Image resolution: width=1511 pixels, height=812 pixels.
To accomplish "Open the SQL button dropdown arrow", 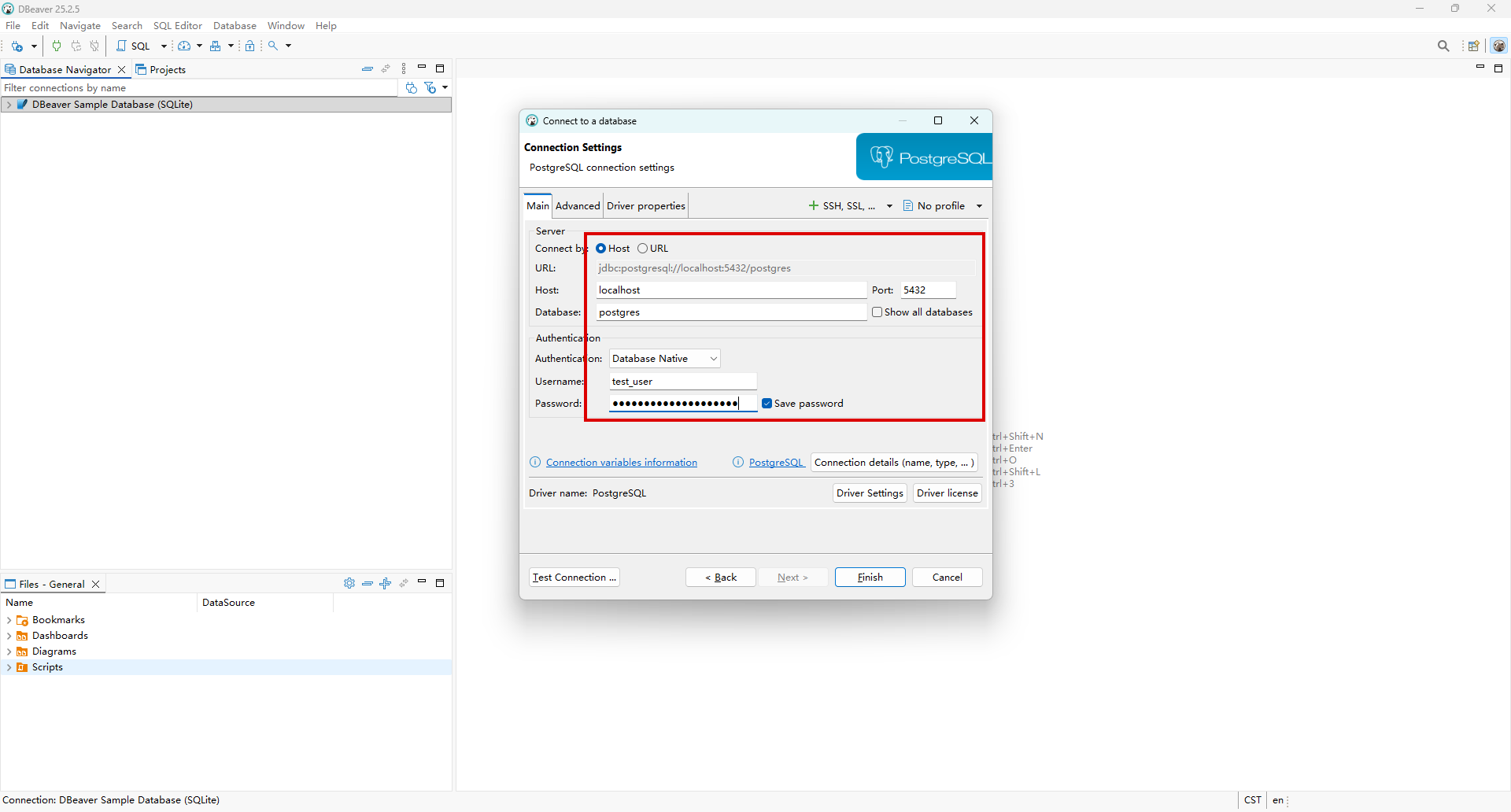I will [x=164, y=46].
